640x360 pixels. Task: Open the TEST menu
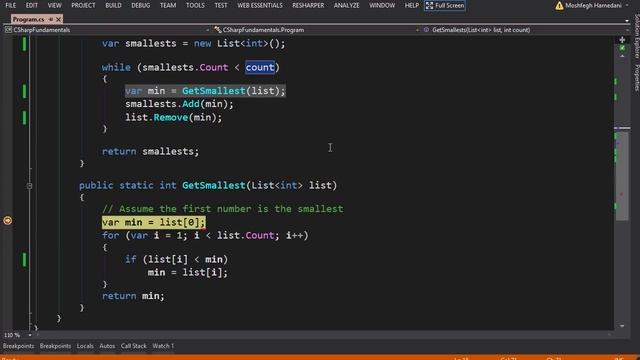221,5
